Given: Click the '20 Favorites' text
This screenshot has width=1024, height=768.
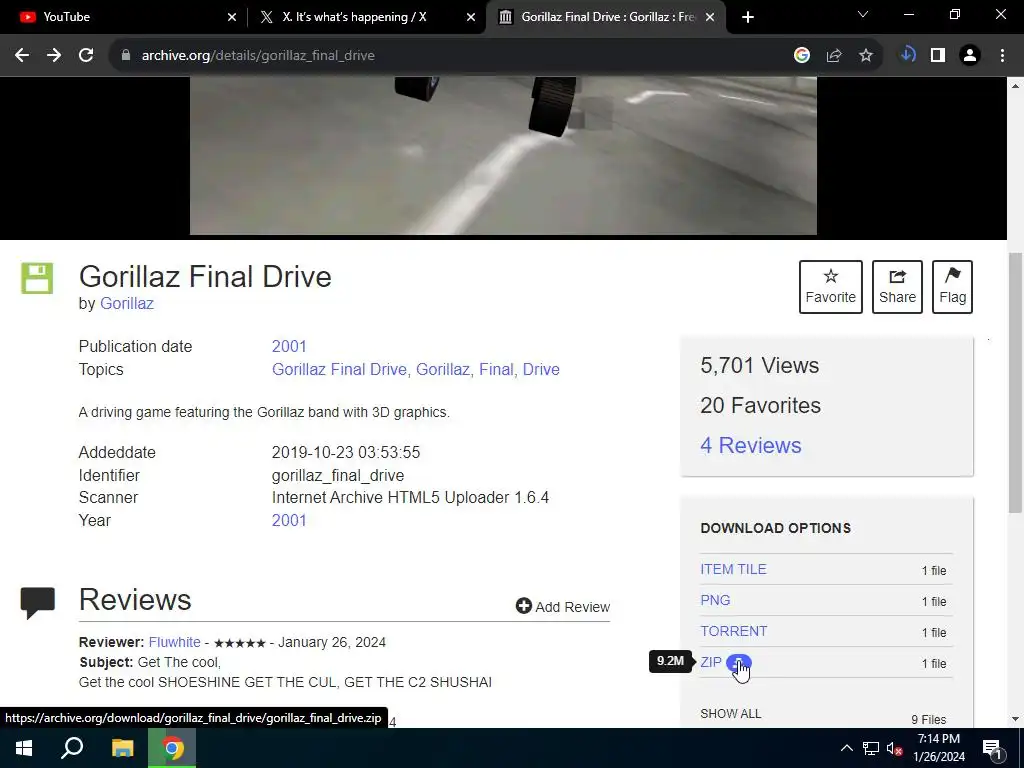Looking at the screenshot, I should 761,406.
